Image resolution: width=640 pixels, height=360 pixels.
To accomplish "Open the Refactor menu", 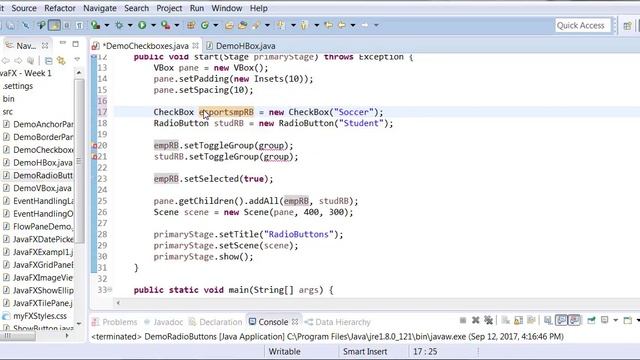I will coord(60,8).
